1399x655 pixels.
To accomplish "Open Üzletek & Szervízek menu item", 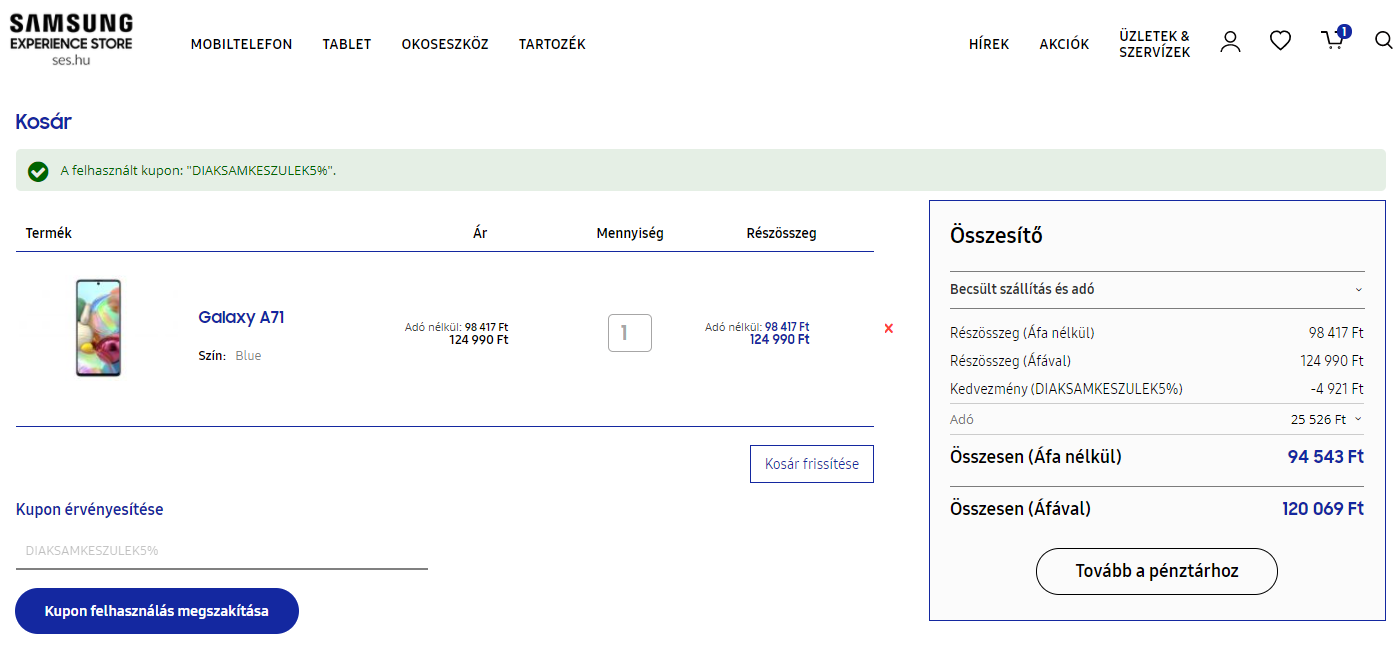I will (1154, 44).
